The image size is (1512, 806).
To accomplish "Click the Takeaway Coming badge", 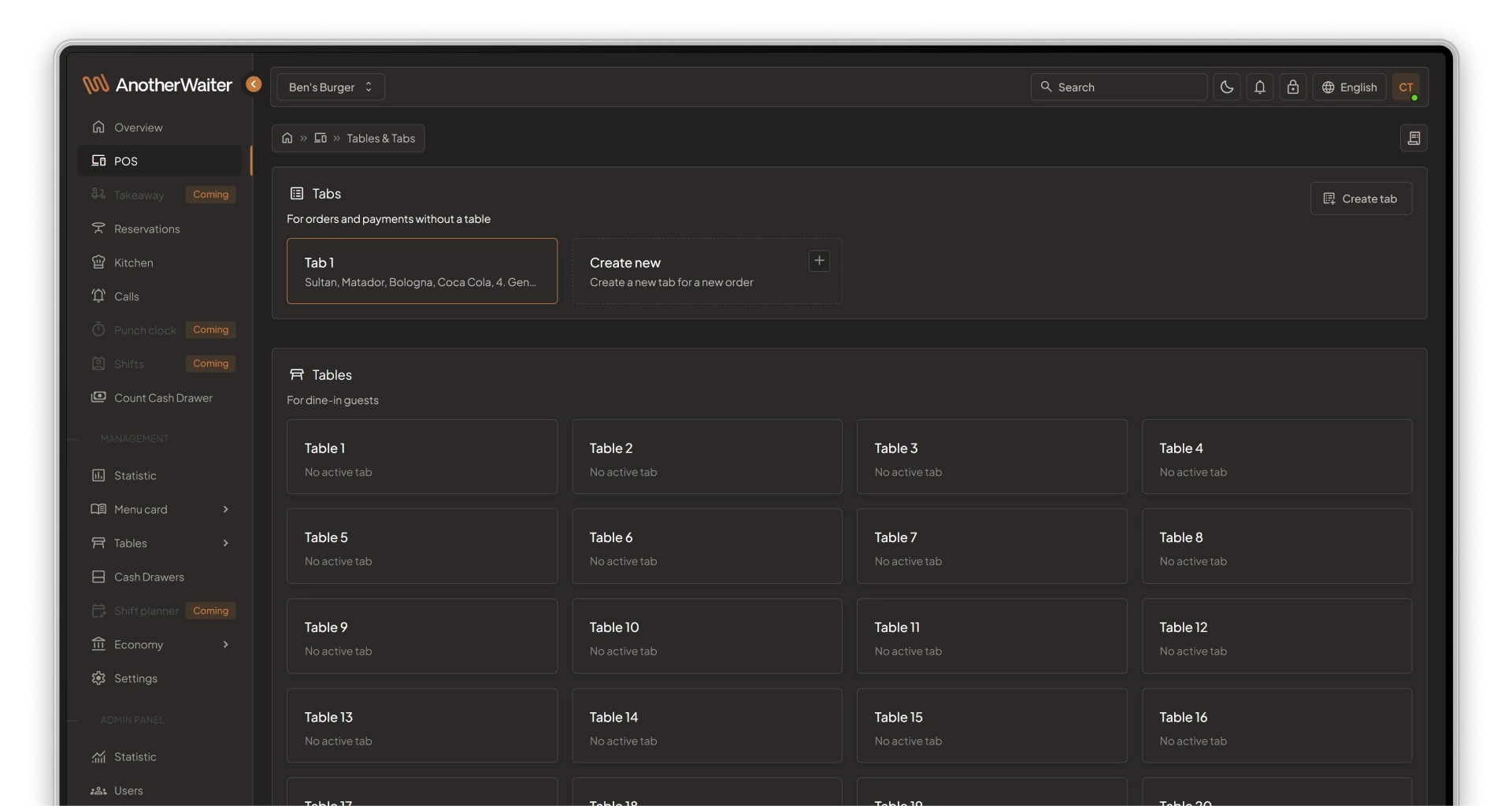I will coord(210,195).
